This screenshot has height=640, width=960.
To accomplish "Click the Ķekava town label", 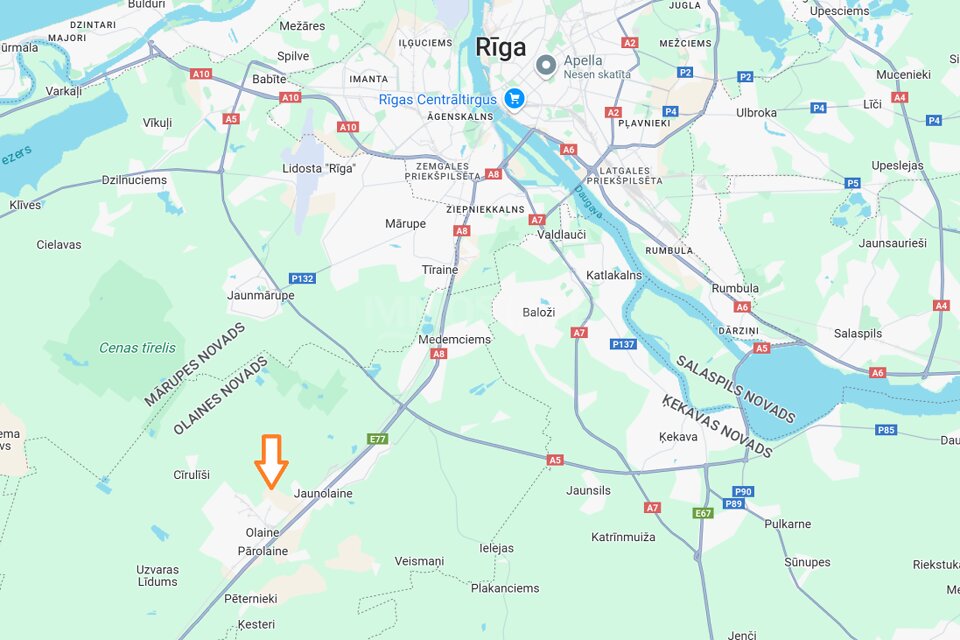I will [x=678, y=437].
